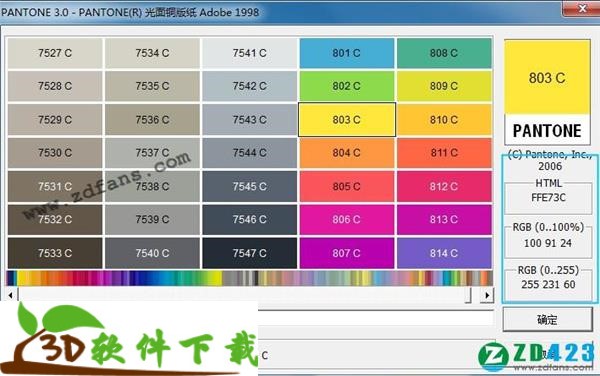Click the scrollbar right arrow
600x376 pixels.
487,295
